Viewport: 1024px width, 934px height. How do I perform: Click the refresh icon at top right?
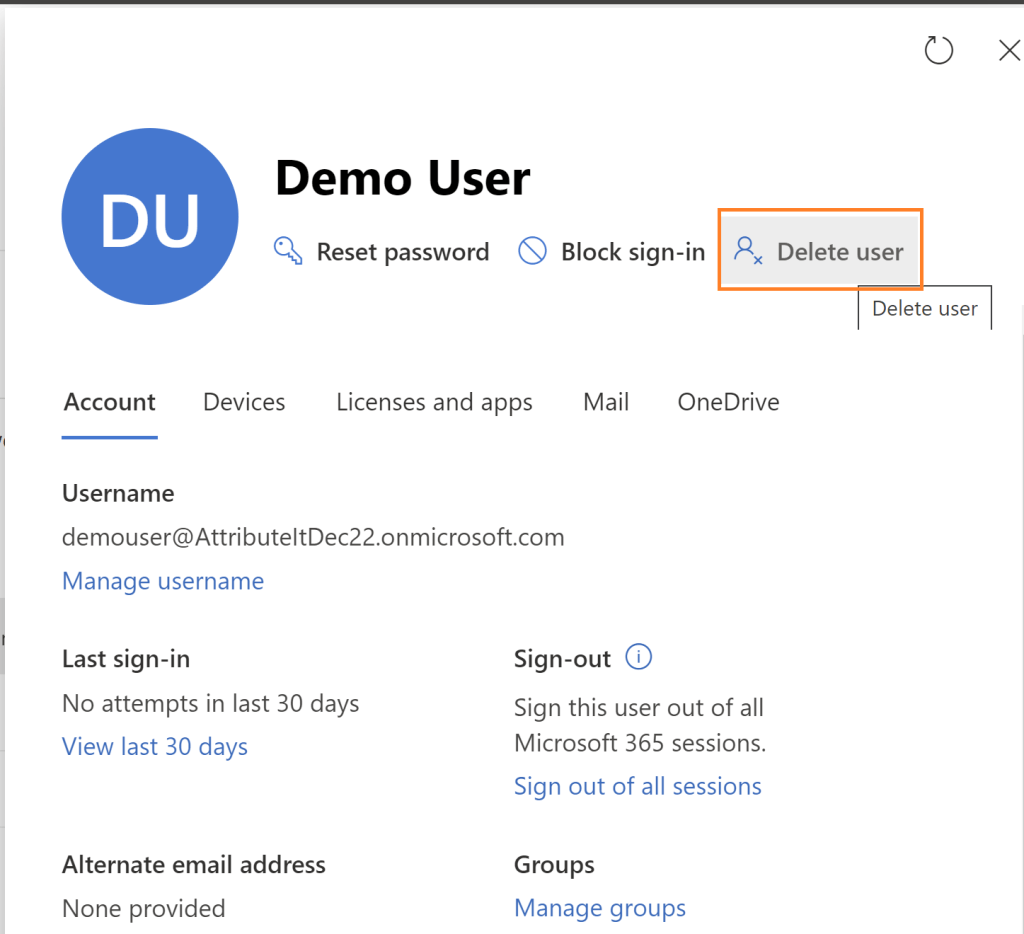point(938,50)
